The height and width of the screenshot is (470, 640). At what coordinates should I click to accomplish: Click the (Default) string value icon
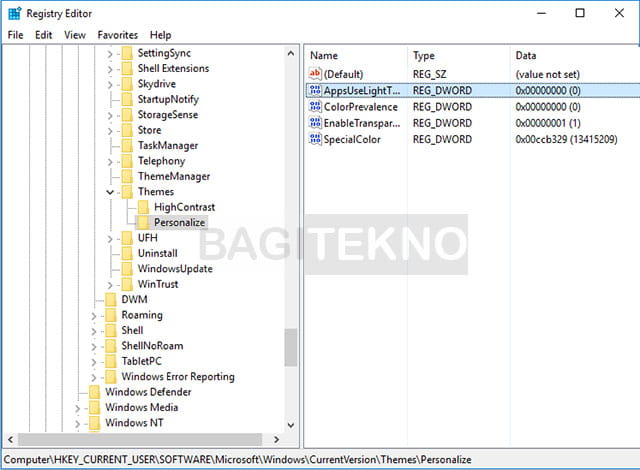tap(315, 74)
